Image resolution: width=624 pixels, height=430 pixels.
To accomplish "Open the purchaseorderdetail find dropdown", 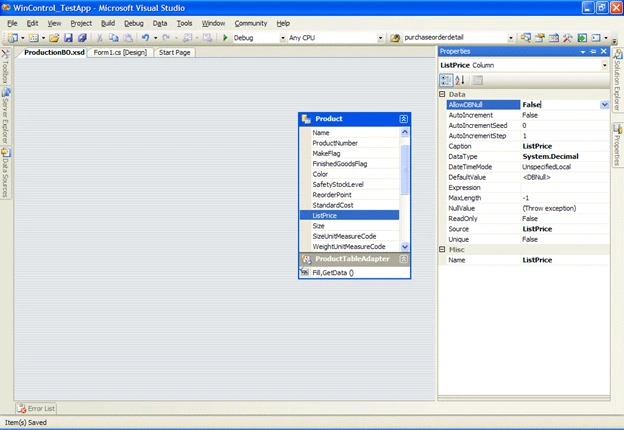I will coord(511,38).
